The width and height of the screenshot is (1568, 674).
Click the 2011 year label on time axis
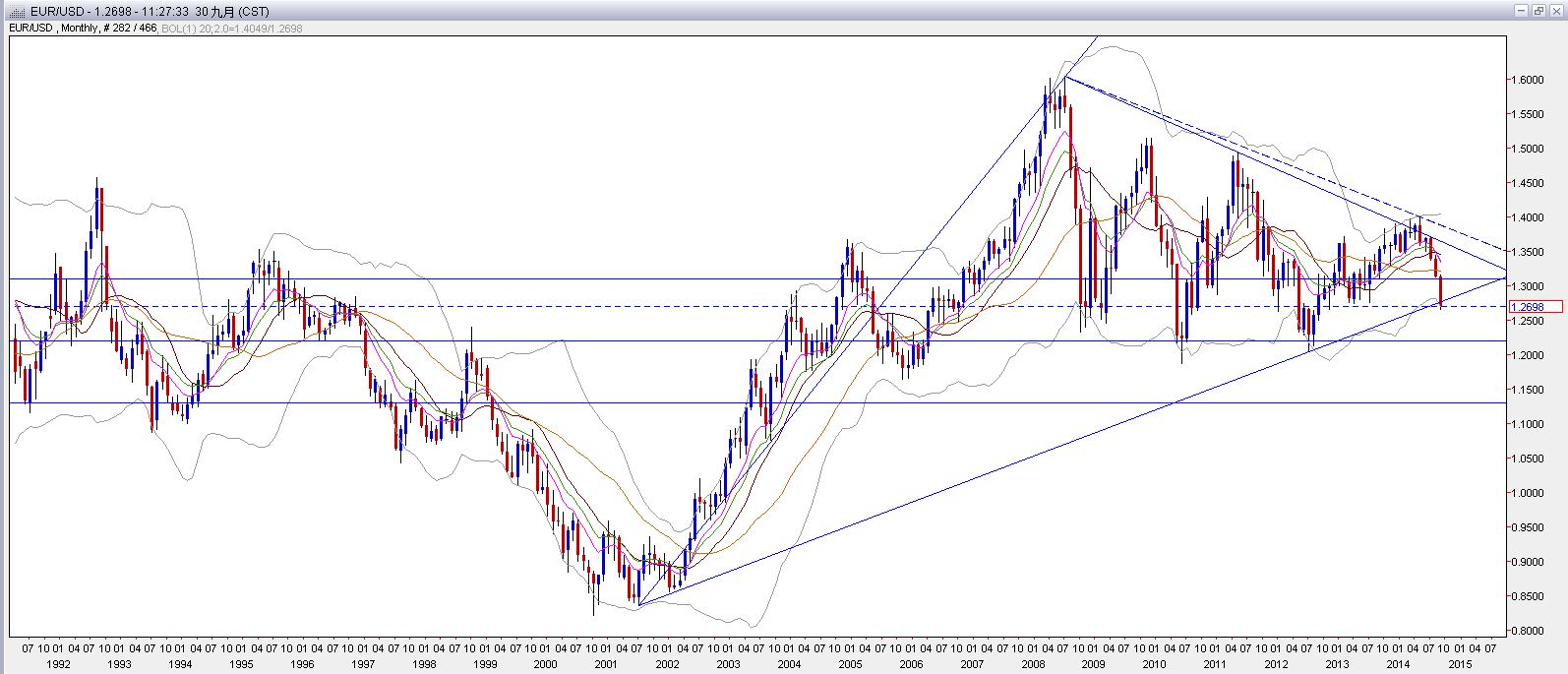click(1215, 664)
